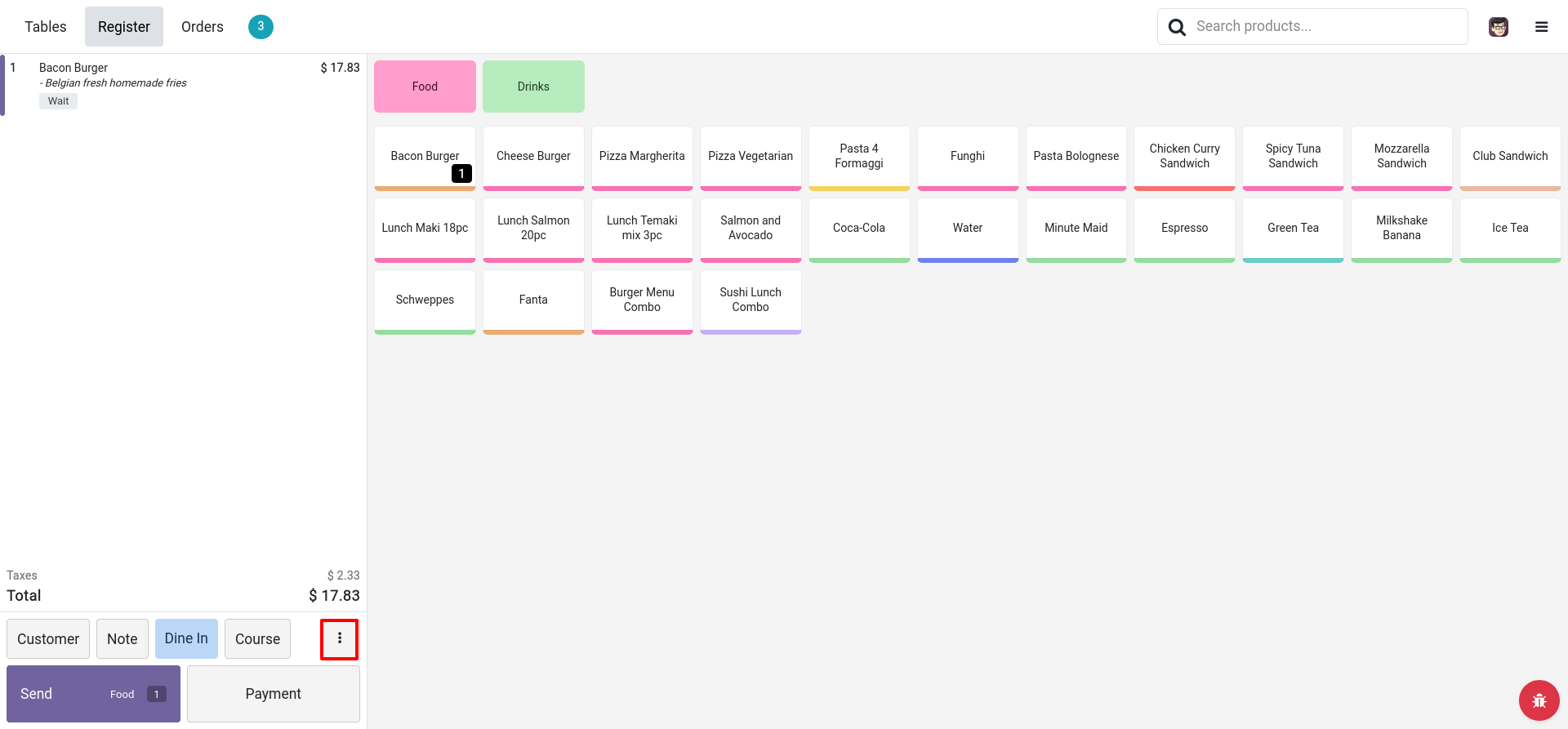Click Bacon Burger quantity badge 1
This screenshot has width=1568, height=729.
[461, 173]
